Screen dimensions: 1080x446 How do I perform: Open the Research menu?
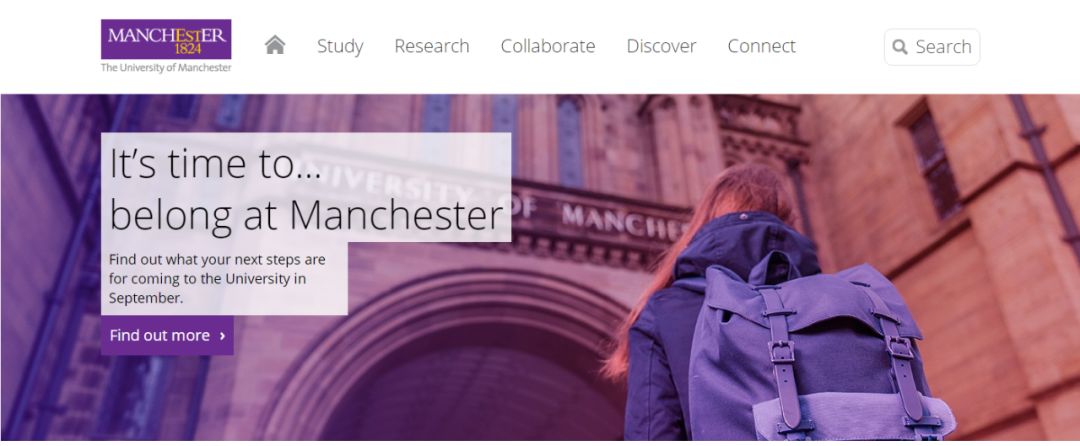coord(432,46)
